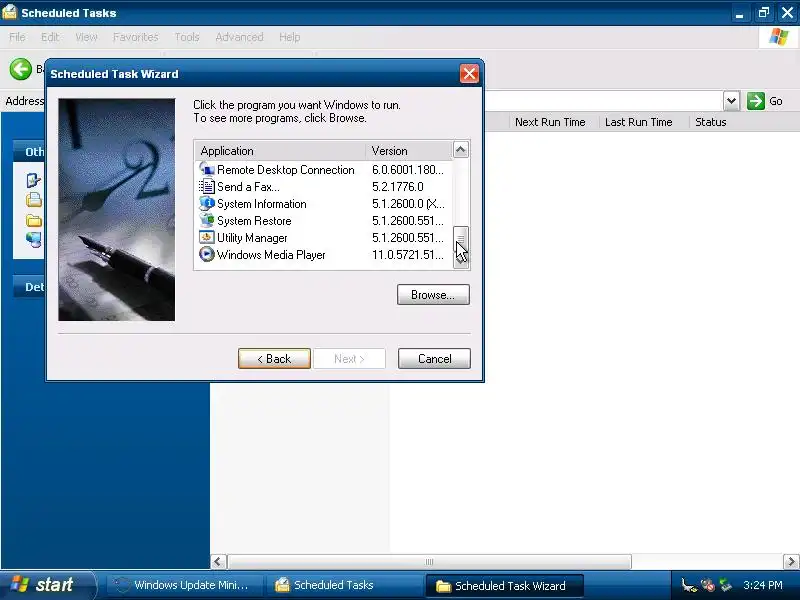Click the tray icon beside the clock

(725, 585)
